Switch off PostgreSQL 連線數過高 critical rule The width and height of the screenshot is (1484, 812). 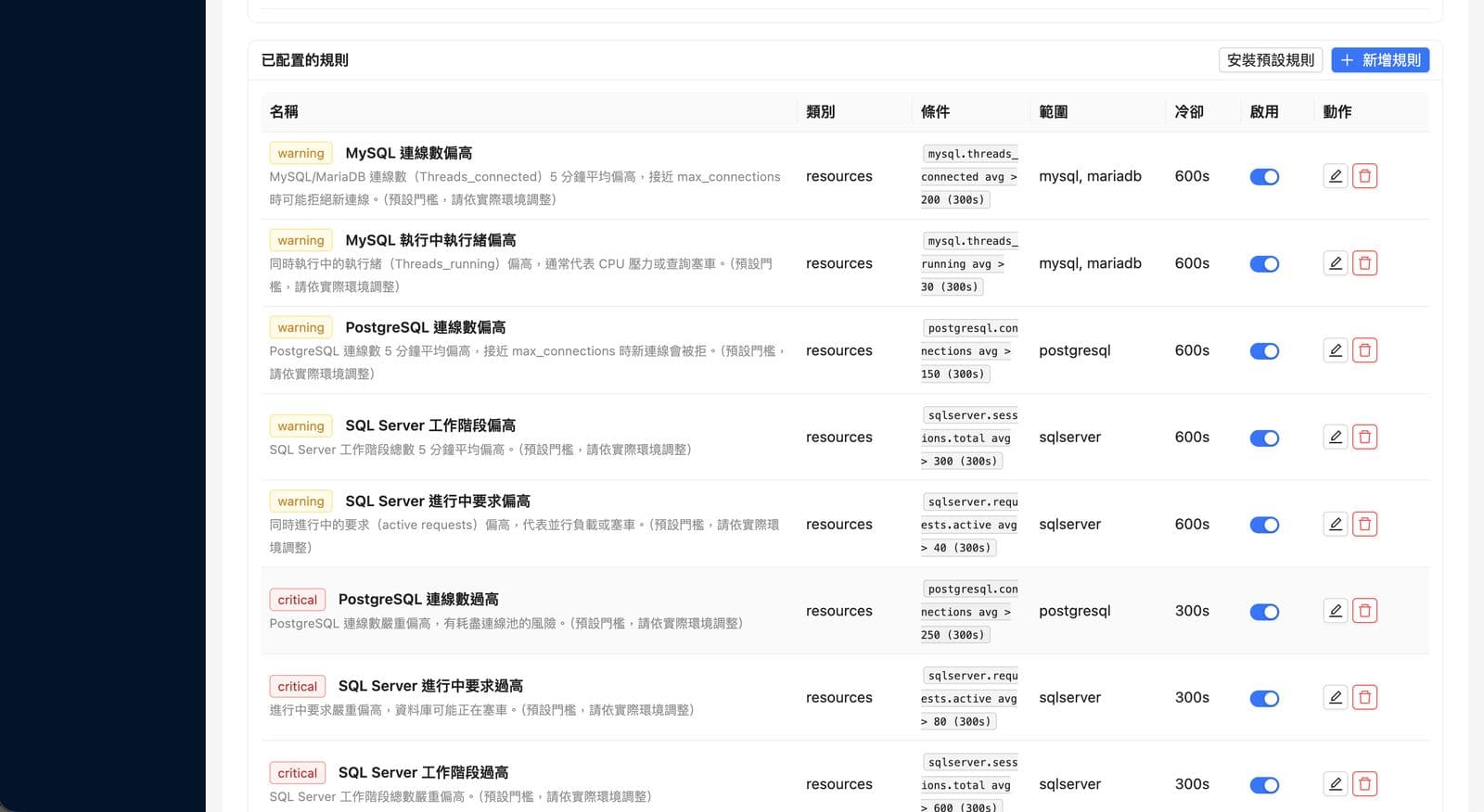1264,612
